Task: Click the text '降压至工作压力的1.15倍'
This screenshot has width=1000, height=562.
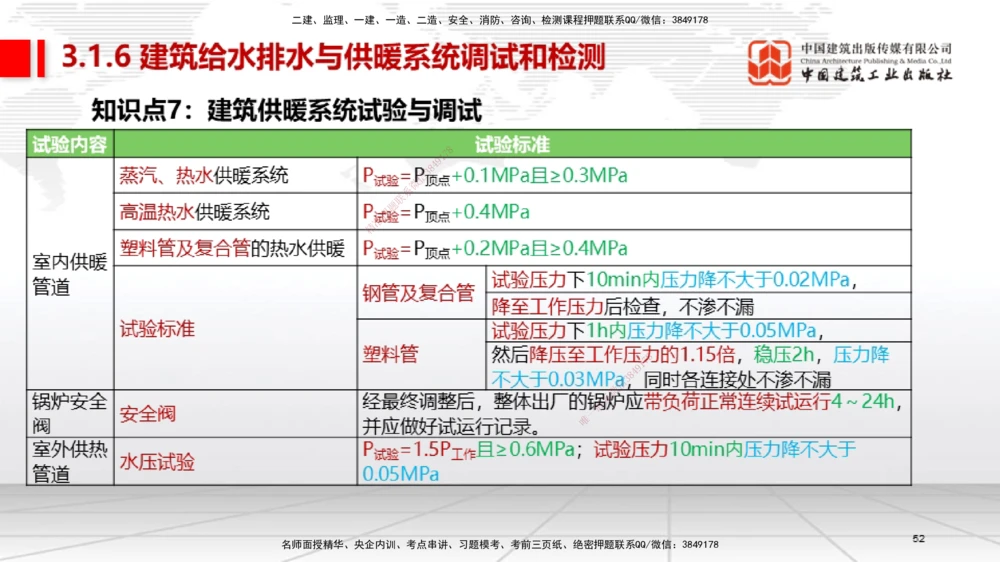Action: pyautogui.click(x=633, y=354)
